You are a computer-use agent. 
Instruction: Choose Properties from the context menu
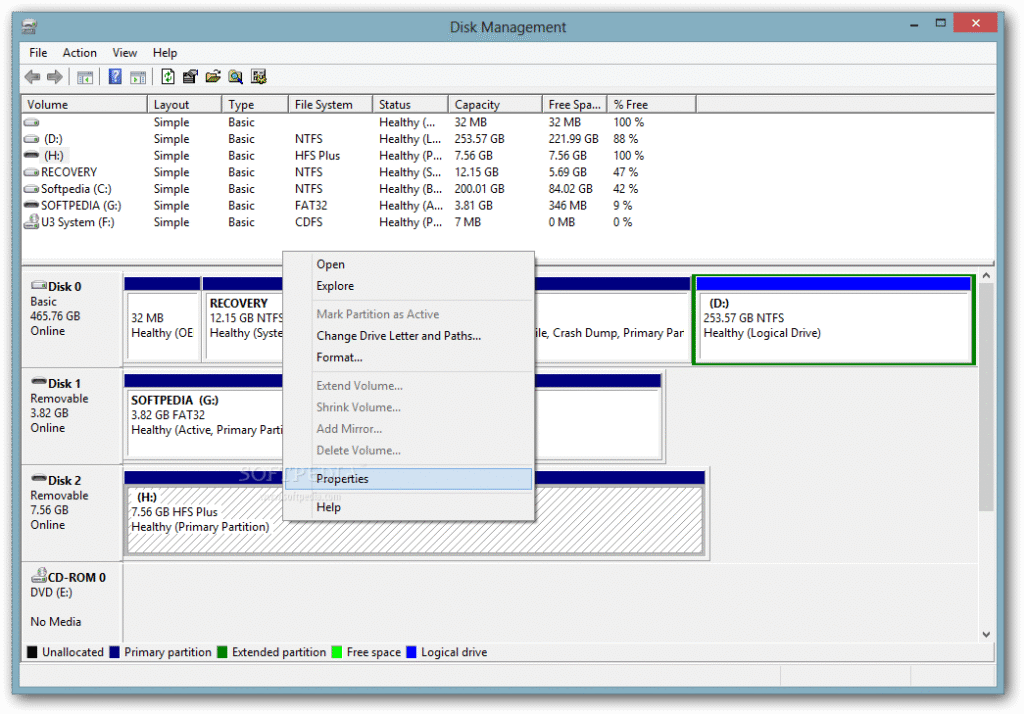pyautogui.click(x=342, y=479)
